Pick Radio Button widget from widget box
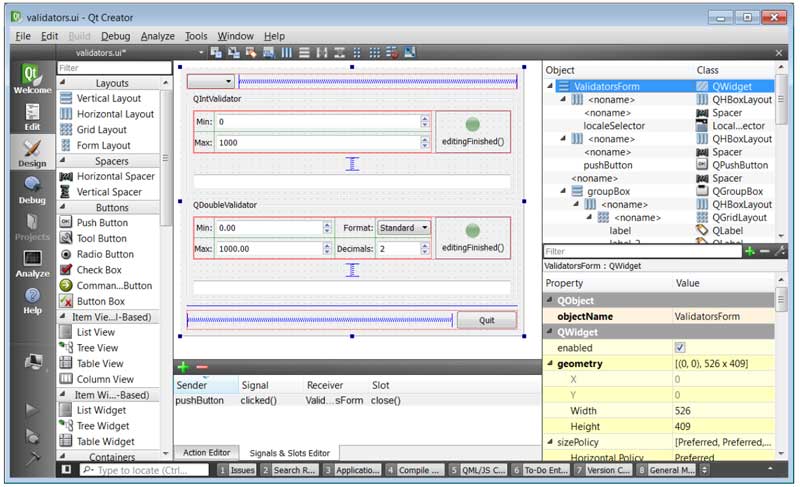800x487 pixels. [105, 254]
